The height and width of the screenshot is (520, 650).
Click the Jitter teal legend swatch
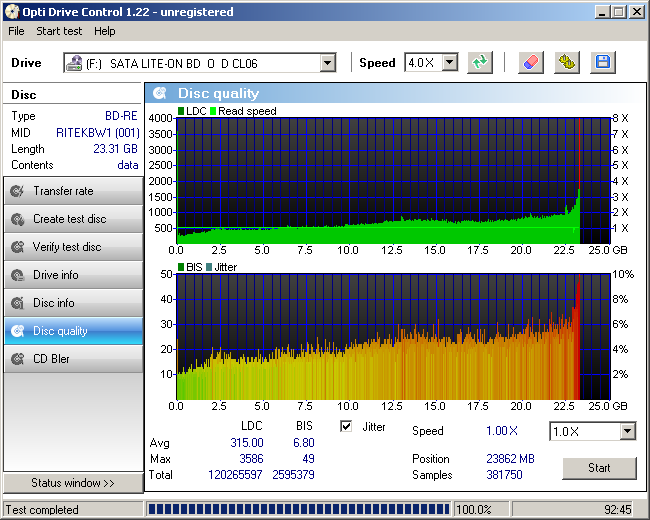209,267
